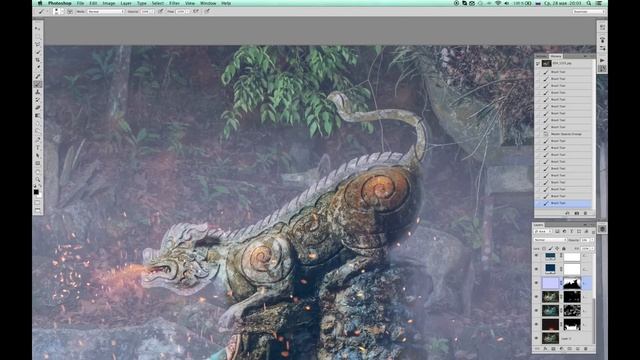Select the Pen tool

tap(38, 140)
